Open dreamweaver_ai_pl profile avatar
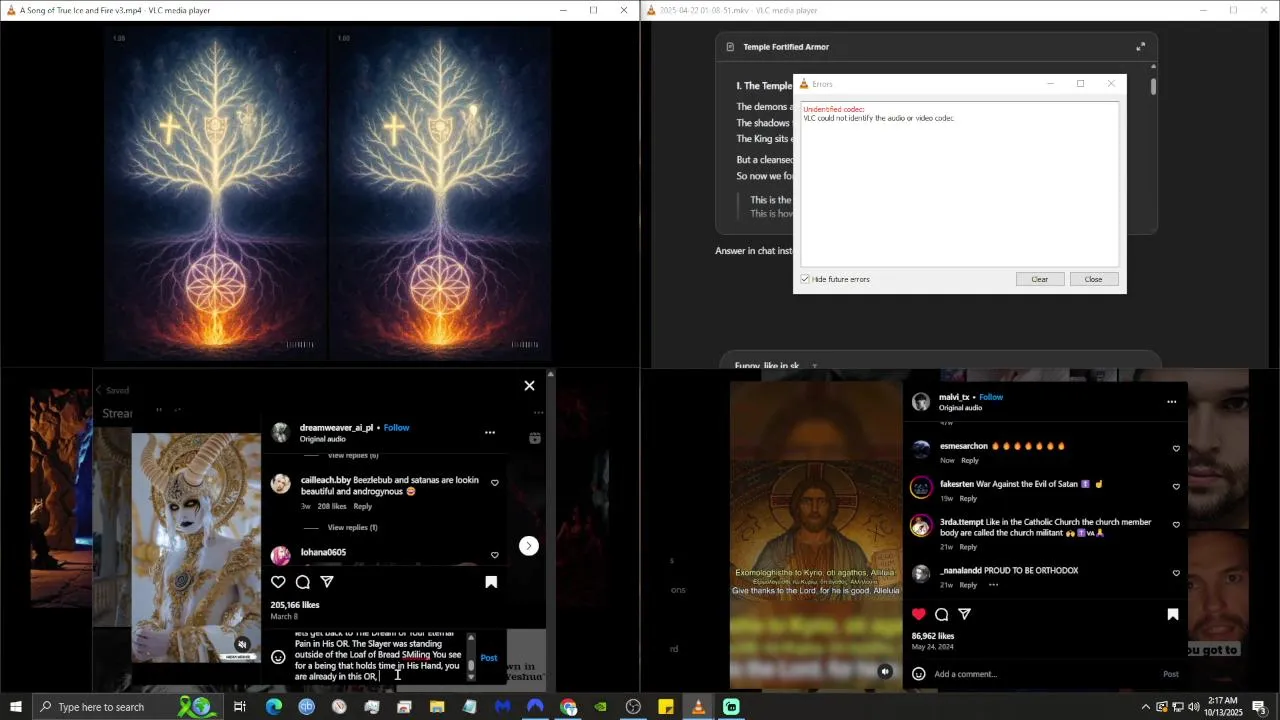The height and width of the screenshot is (720, 1280). pyautogui.click(x=281, y=432)
